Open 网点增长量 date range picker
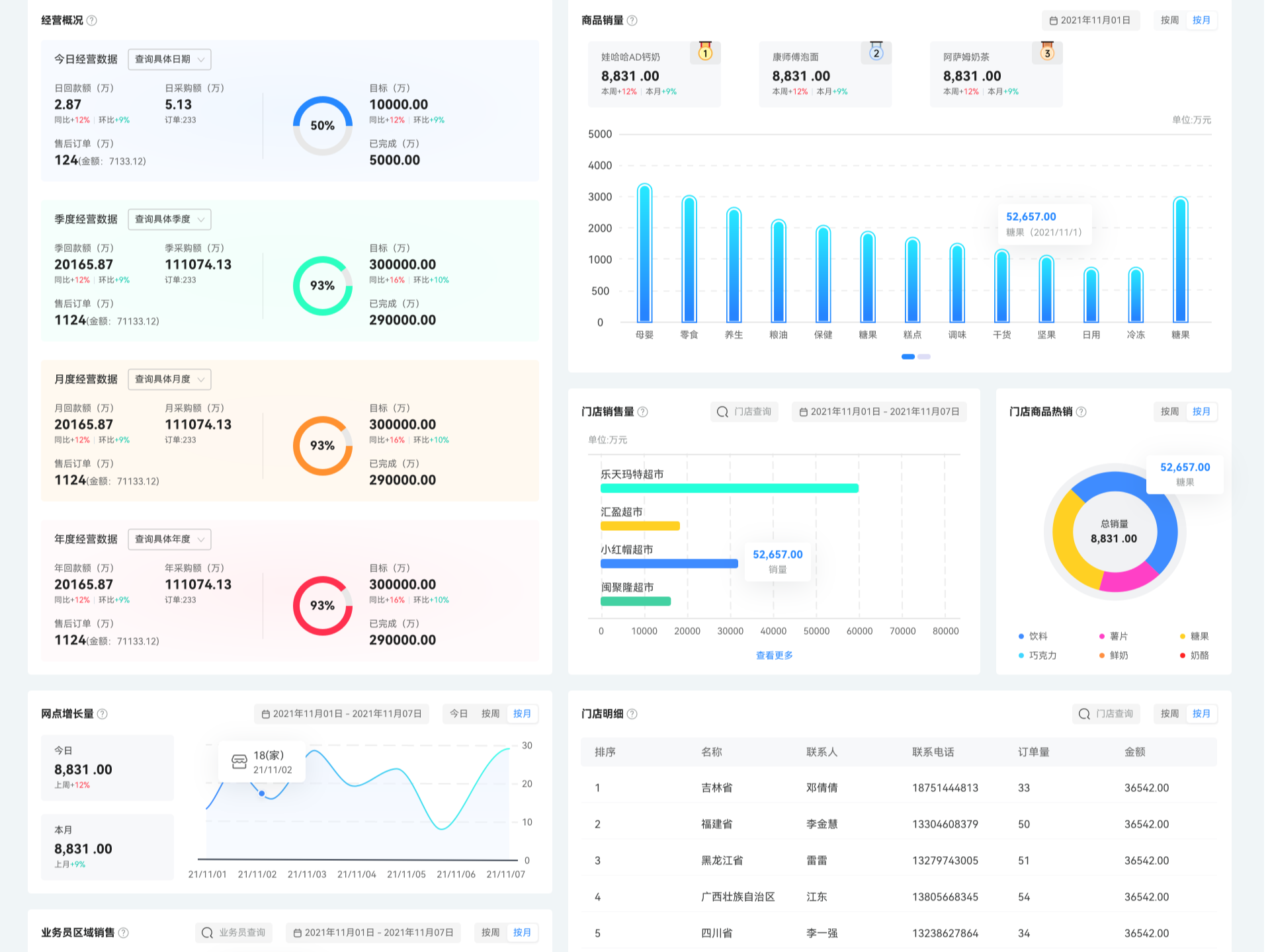Viewport: 1270px width, 952px height. 341,714
